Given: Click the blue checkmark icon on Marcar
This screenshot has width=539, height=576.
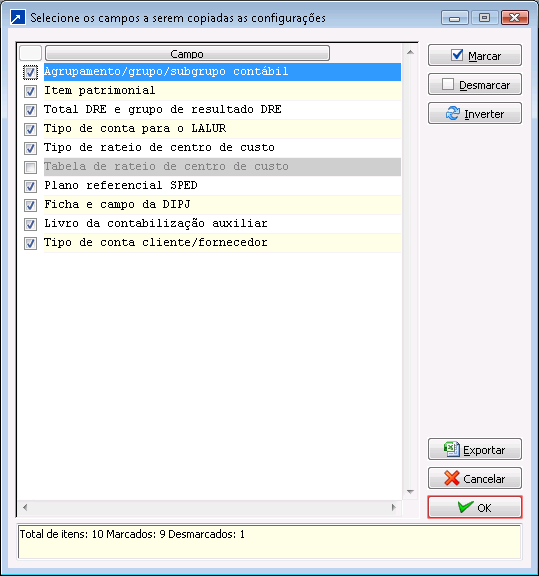Looking at the screenshot, I should coord(457,55).
